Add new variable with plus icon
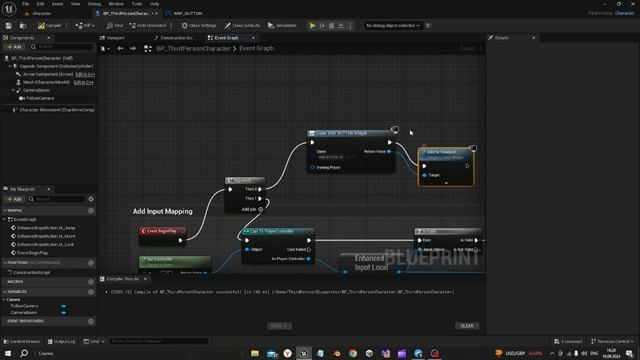Image resolution: width=640 pixels, height=360 pixels. 91,292
